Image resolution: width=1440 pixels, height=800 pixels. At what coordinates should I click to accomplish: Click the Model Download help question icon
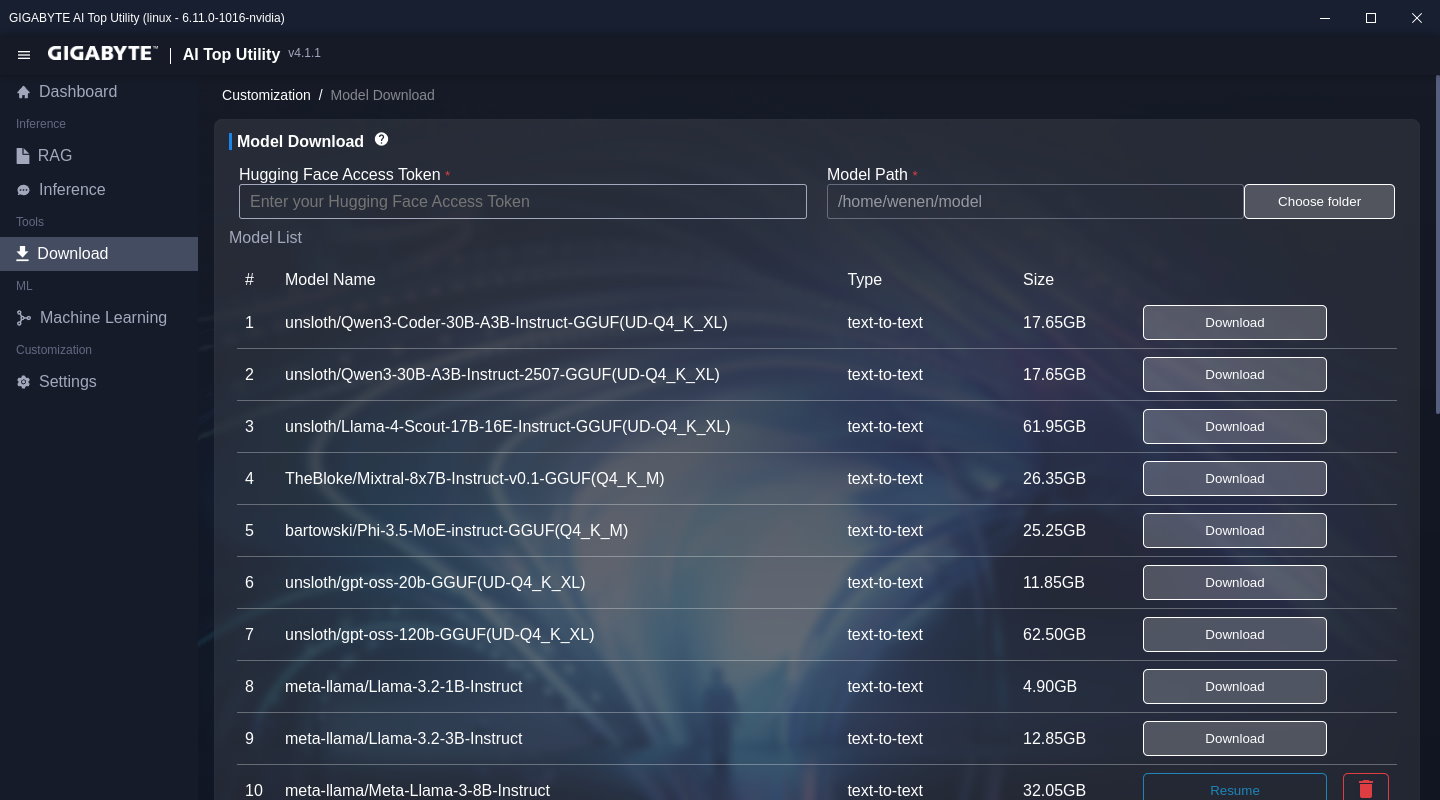point(381,140)
